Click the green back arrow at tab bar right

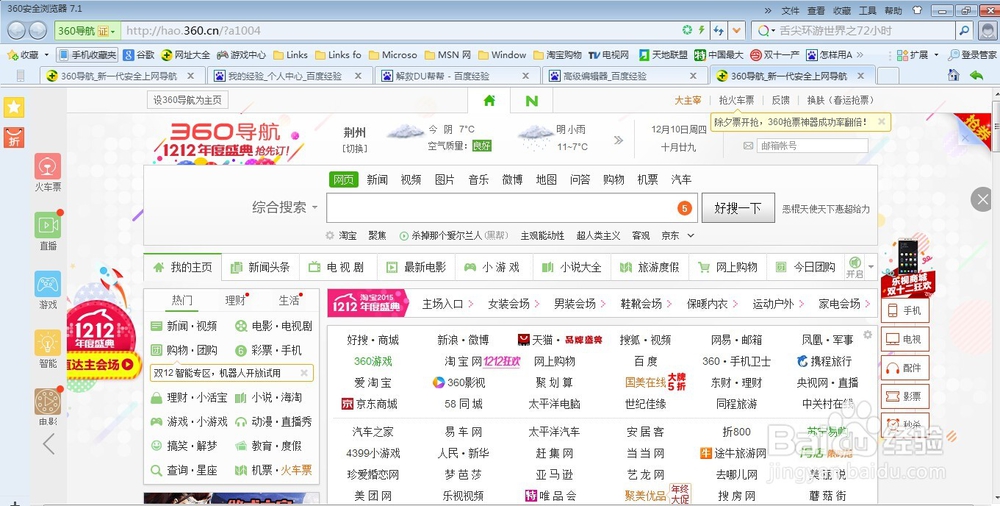click(x=976, y=75)
